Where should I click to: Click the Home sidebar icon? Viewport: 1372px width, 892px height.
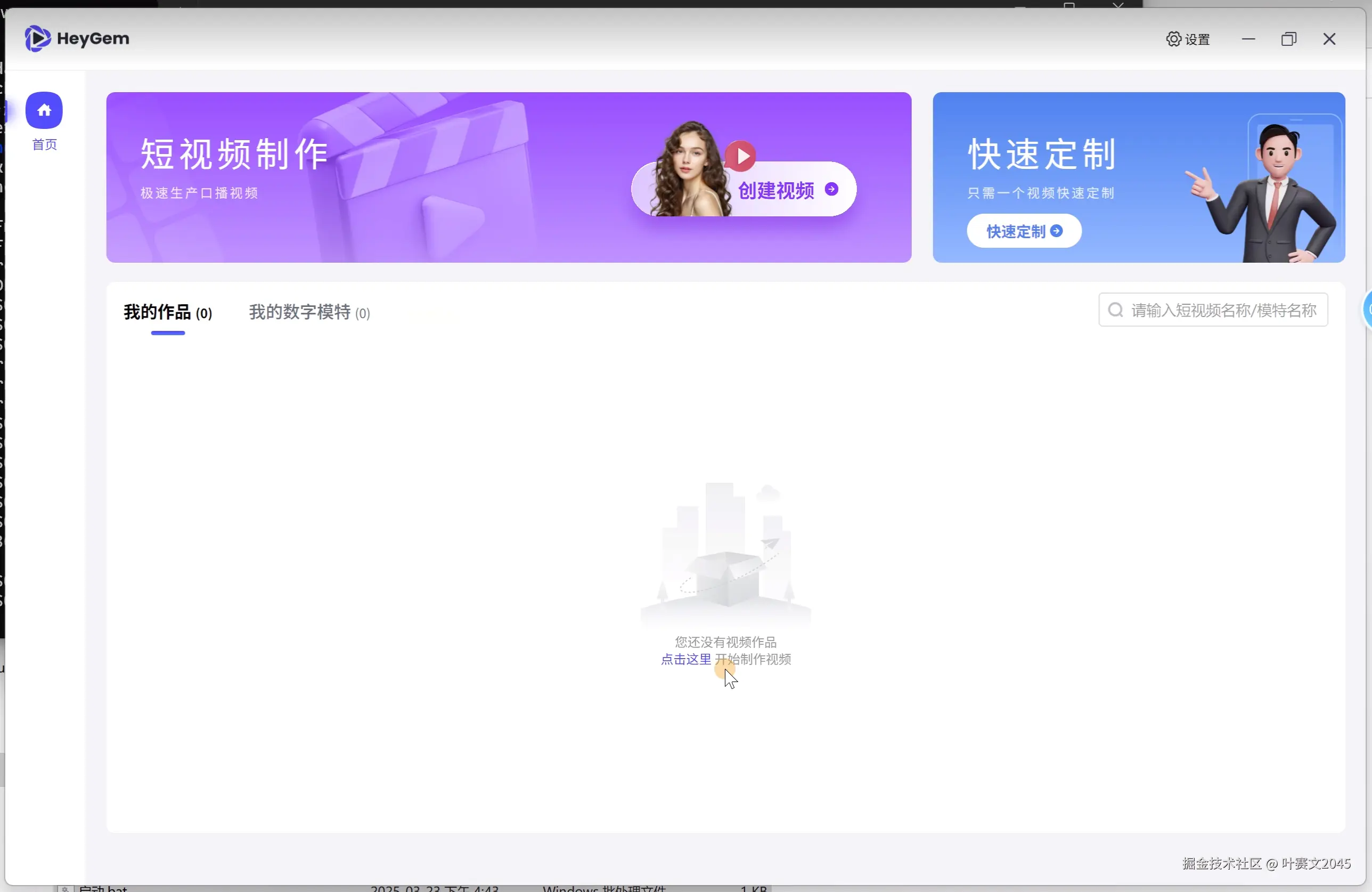[x=44, y=110]
